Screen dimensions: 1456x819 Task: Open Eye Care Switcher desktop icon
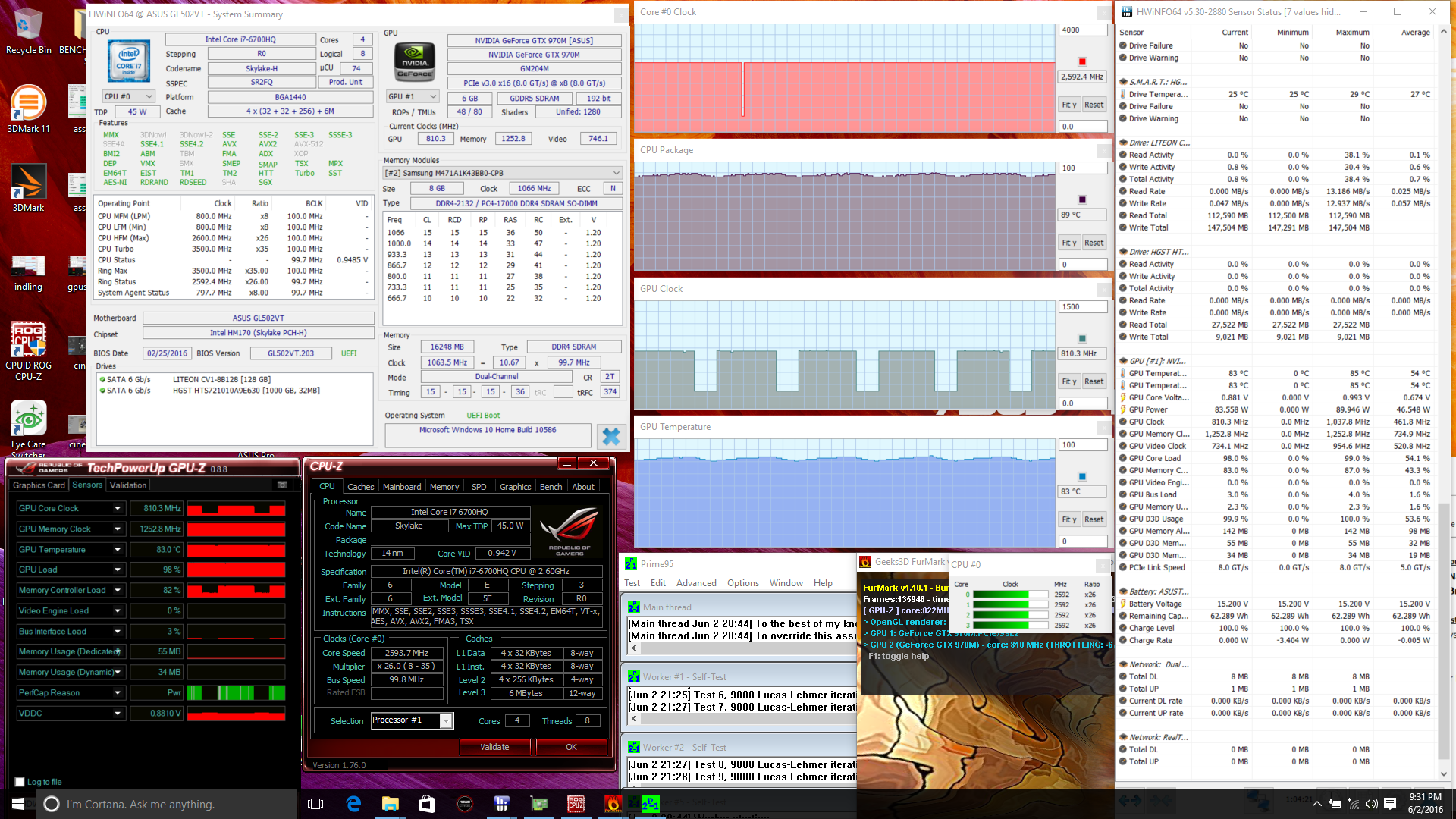coord(28,426)
